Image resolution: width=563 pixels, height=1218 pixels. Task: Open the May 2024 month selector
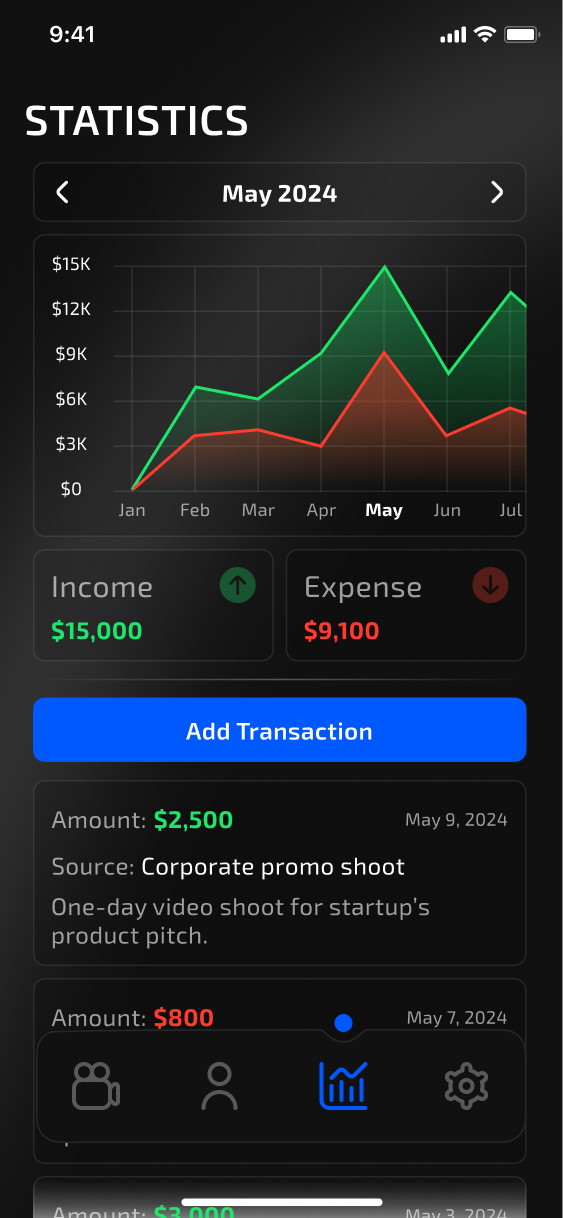tap(280, 192)
